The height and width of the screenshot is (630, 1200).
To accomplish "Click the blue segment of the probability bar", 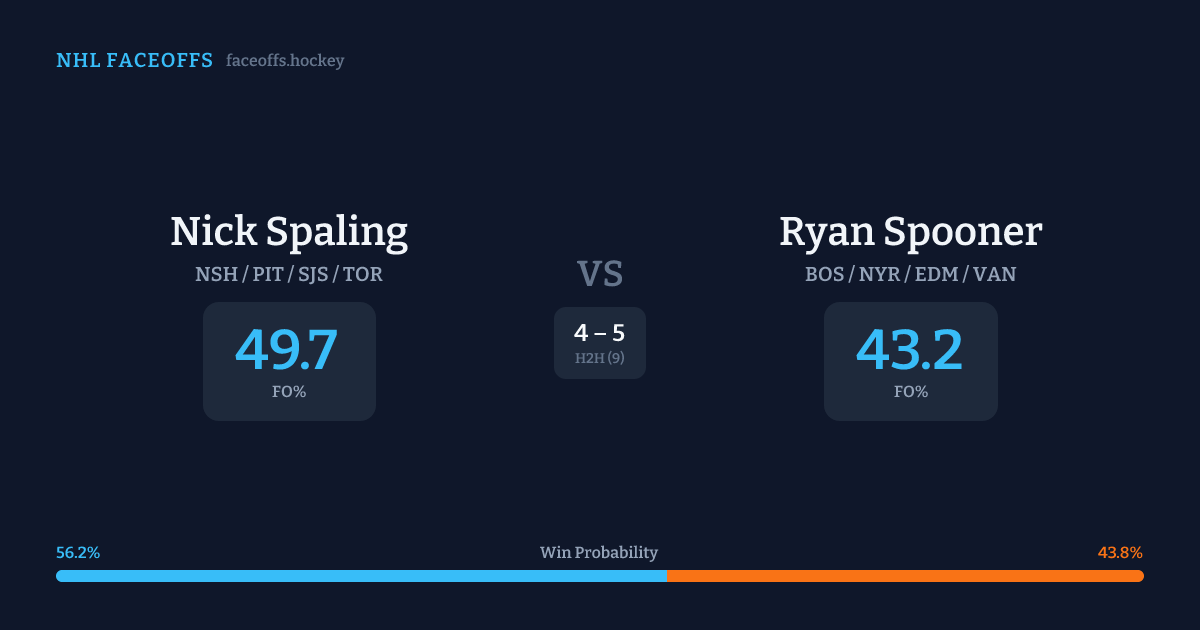I will pyautogui.click(x=360, y=576).
